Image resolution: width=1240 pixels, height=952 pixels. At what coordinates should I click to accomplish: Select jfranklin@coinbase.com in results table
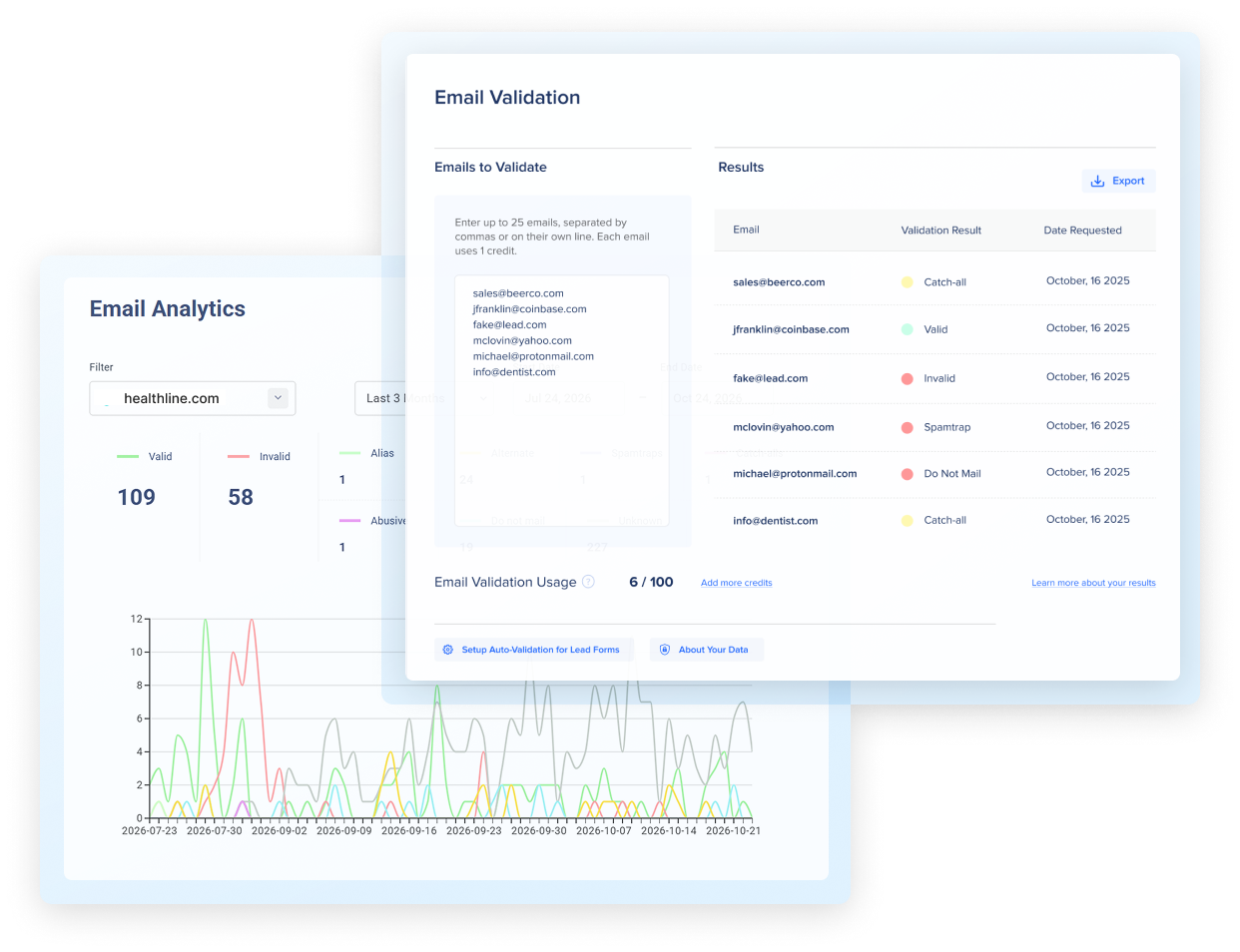point(791,329)
